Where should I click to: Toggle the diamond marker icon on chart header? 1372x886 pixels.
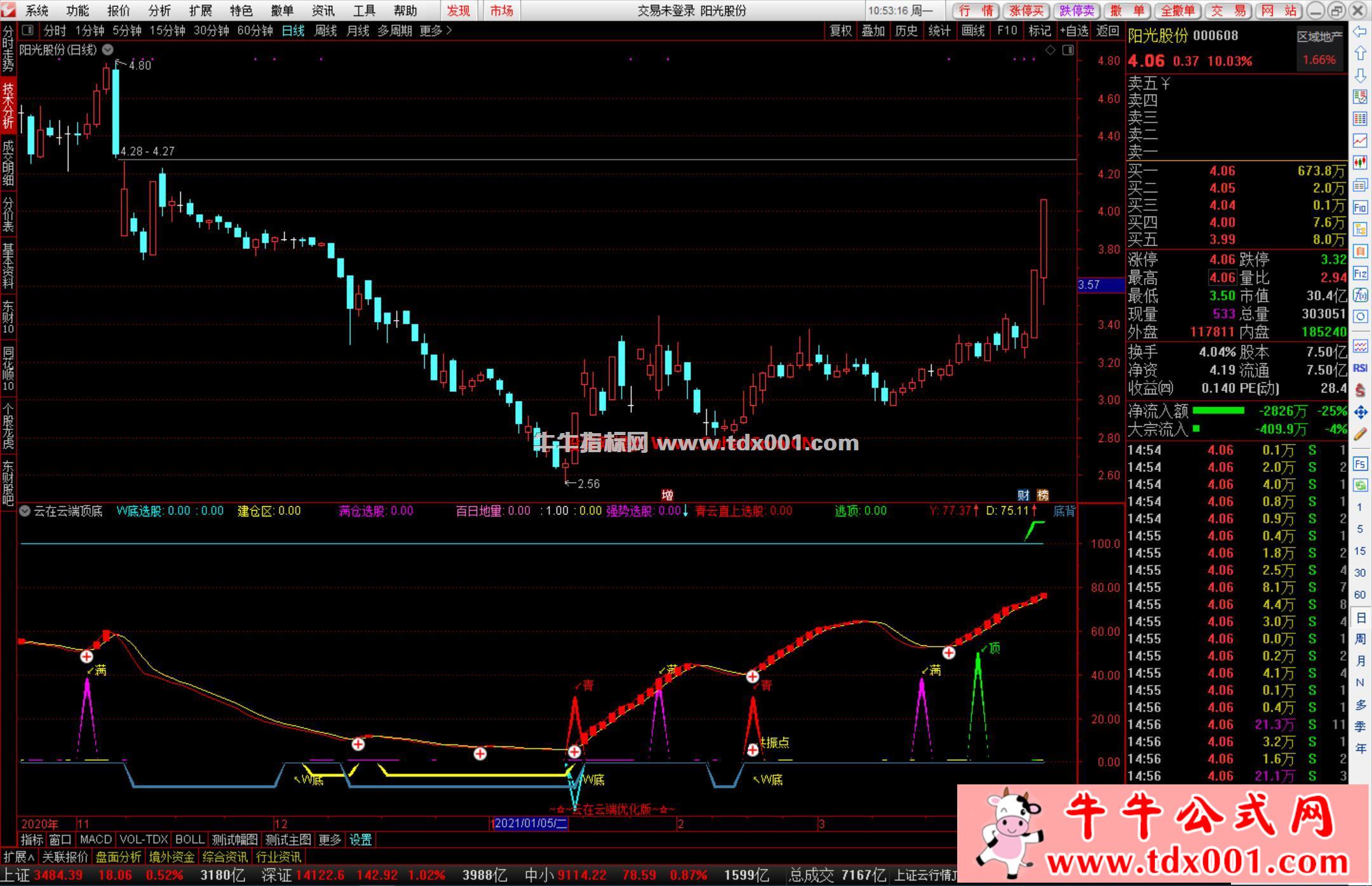(x=1051, y=50)
